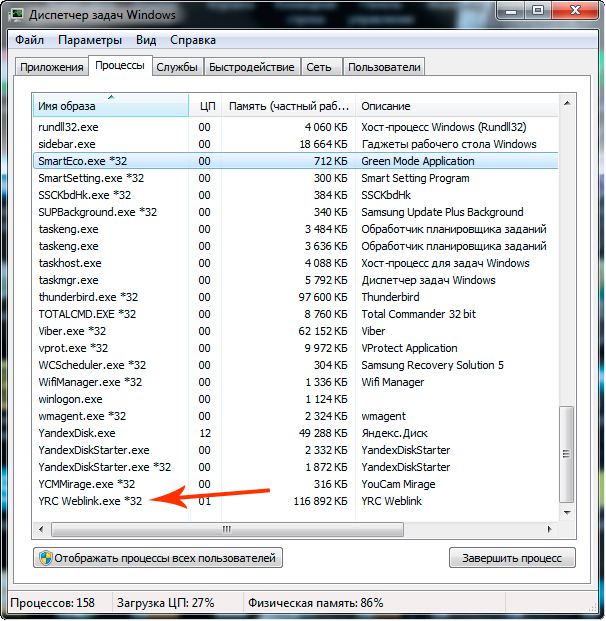
Task: Select YandexDiskStarter.exe using 2 332 КБ
Action: [295, 451]
